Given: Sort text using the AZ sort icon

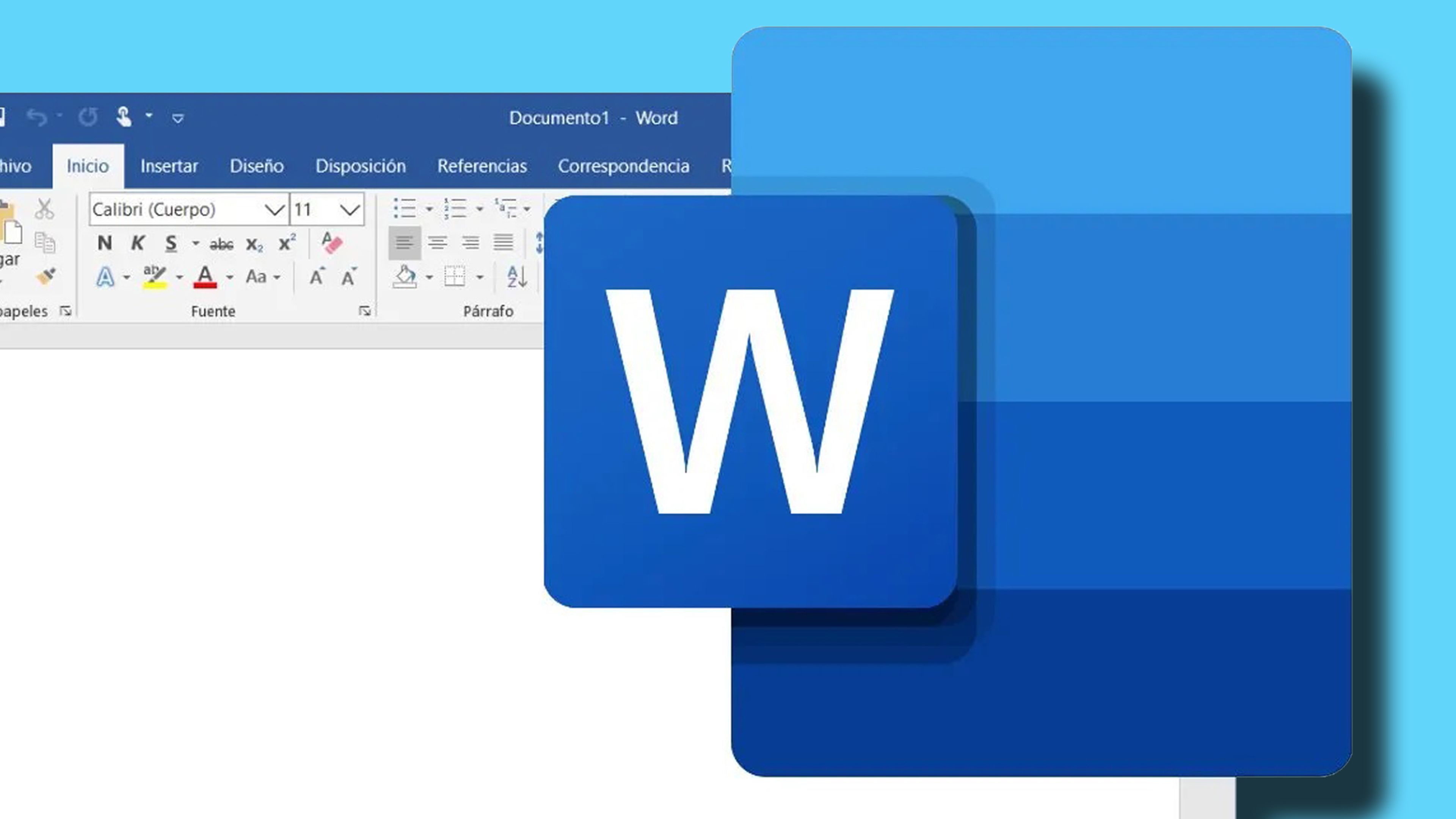Looking at the screenshot, I should (x=516, y=277).
